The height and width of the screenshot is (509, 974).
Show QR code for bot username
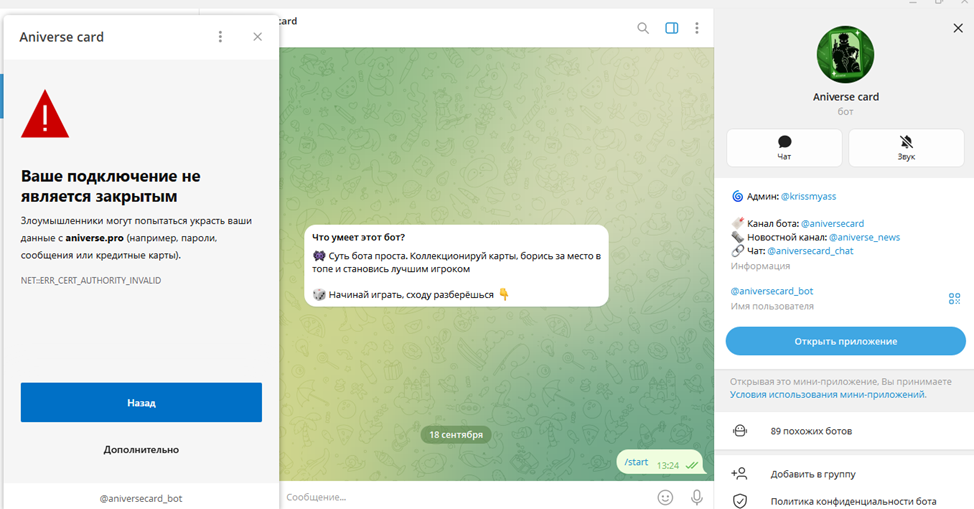pyautogui.click(x=954, y=299)
